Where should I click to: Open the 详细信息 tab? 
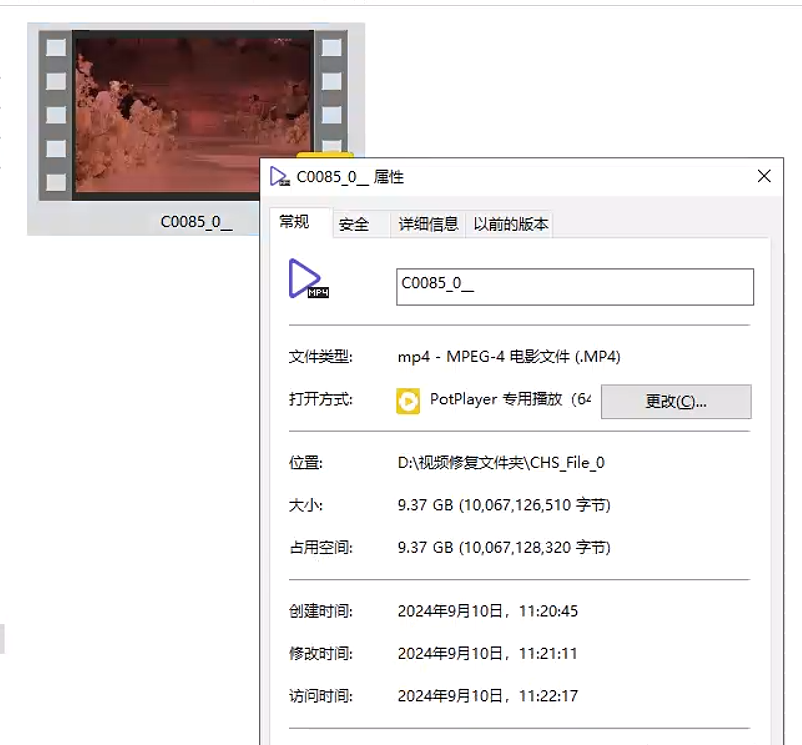click(429, 224)
